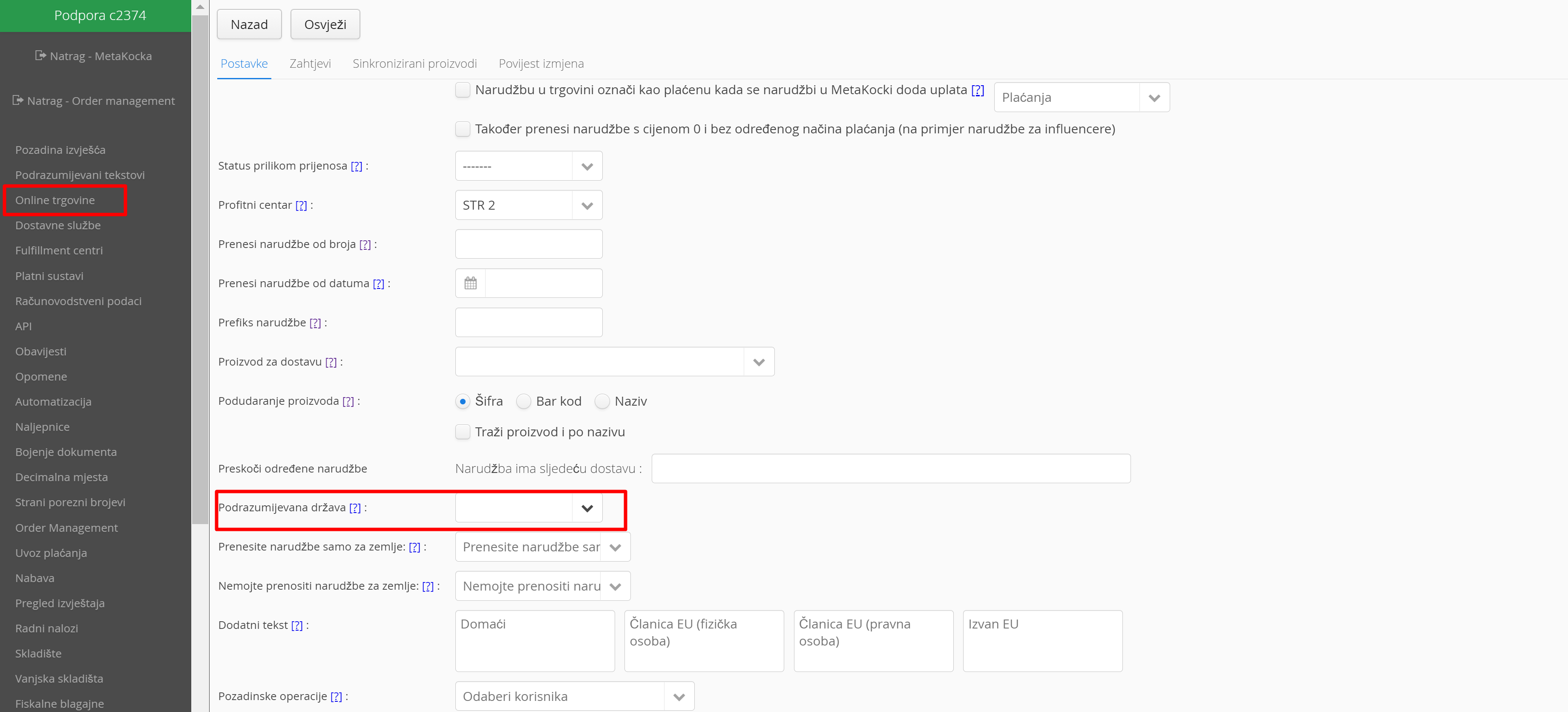Screen dimensions: 1568x712
Task: Open help [?] for Dodatni tekst
Action: click(296, 626)
